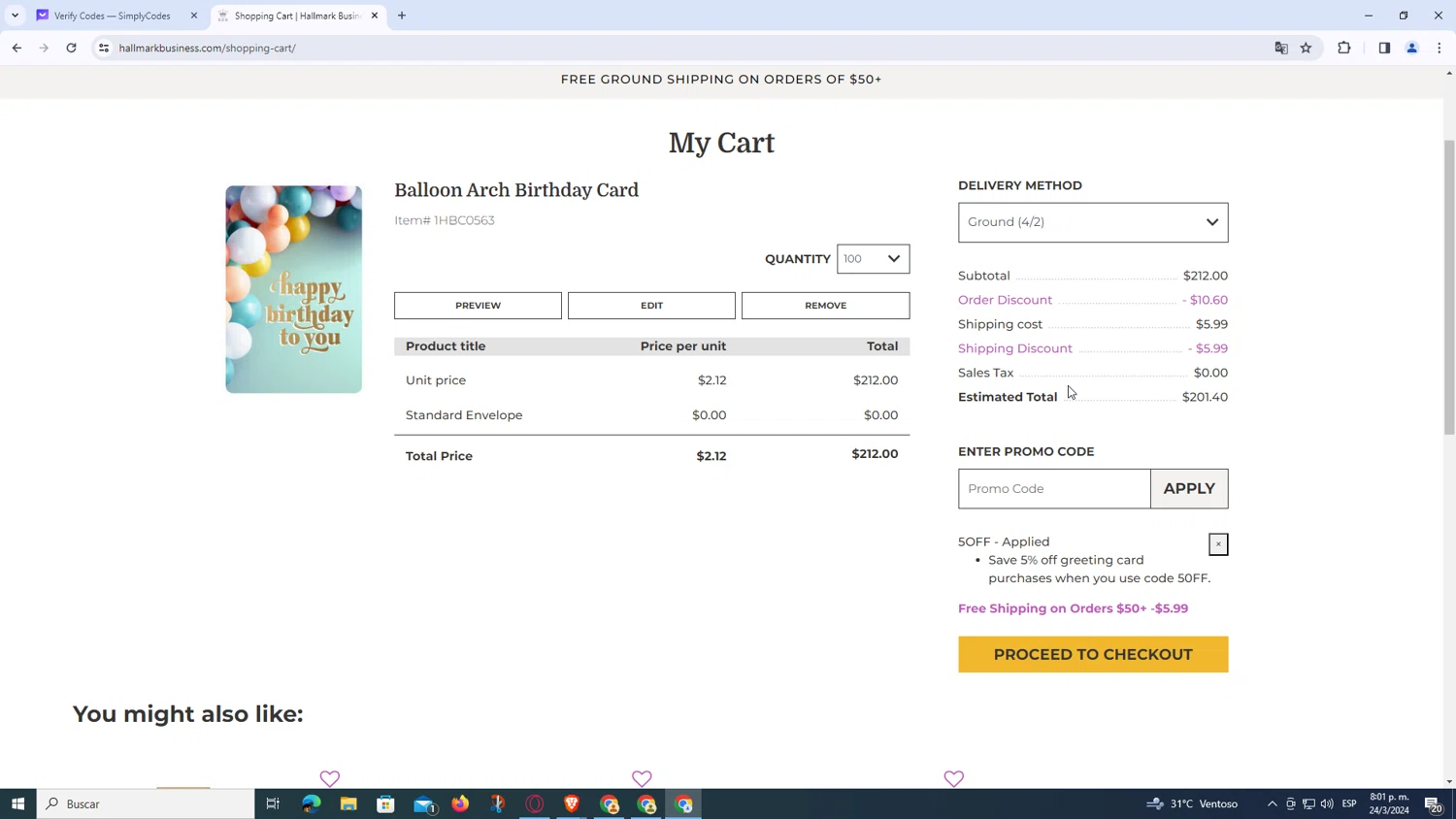The image size is (1456, 819).
Task: Switch to Verify Codes SimplyCodes tab
Action: [x=112, y=16]
